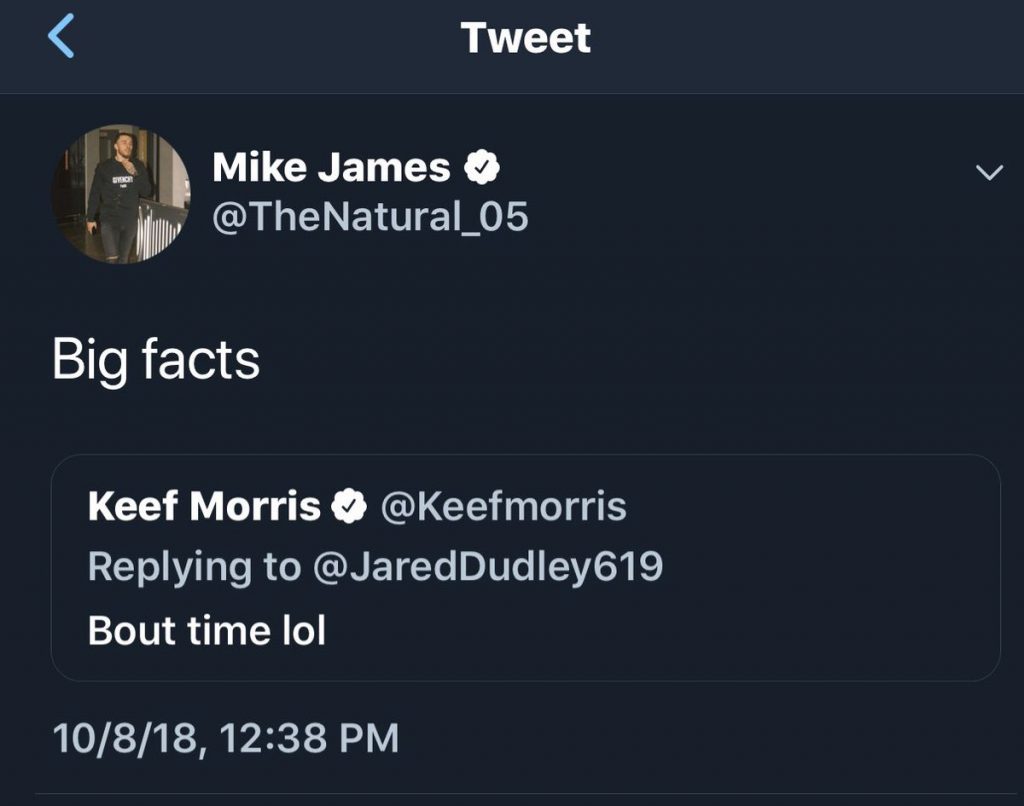Screen dimensions: 1024x806
Task: Click Mike James's verified badge
Action: click(x=483, y=168)
